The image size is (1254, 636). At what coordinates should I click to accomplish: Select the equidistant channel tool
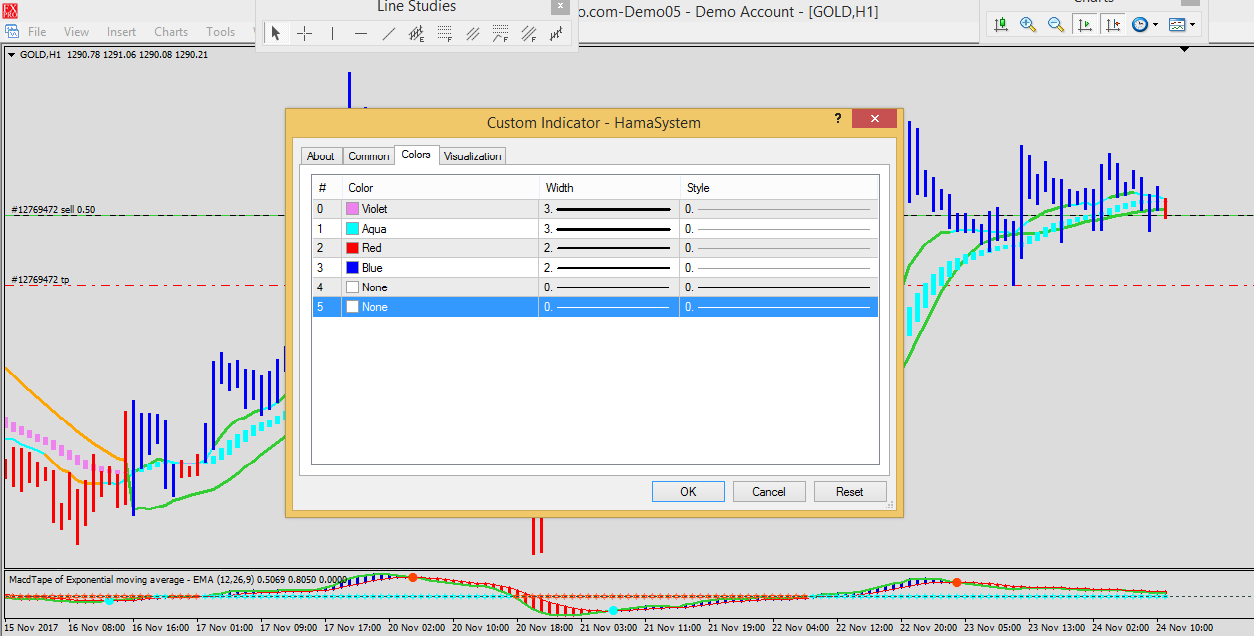click(x=473, y=34)
